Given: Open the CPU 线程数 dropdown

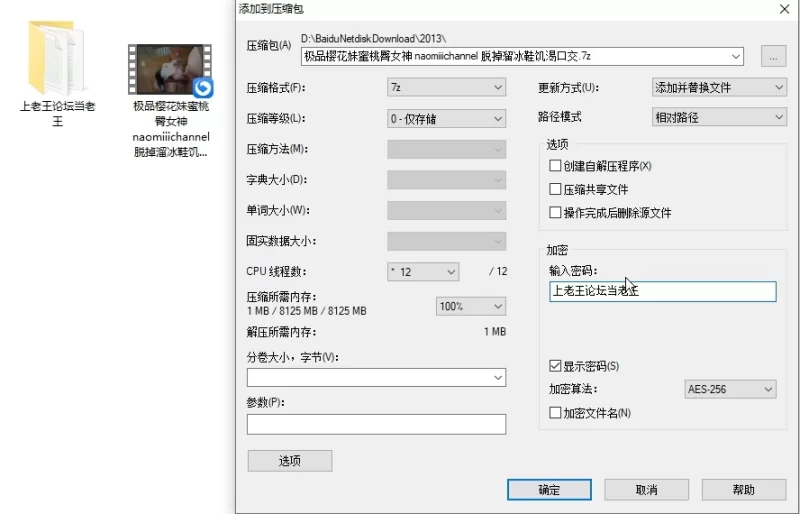Looking at the screenshot, I should 422,272.
